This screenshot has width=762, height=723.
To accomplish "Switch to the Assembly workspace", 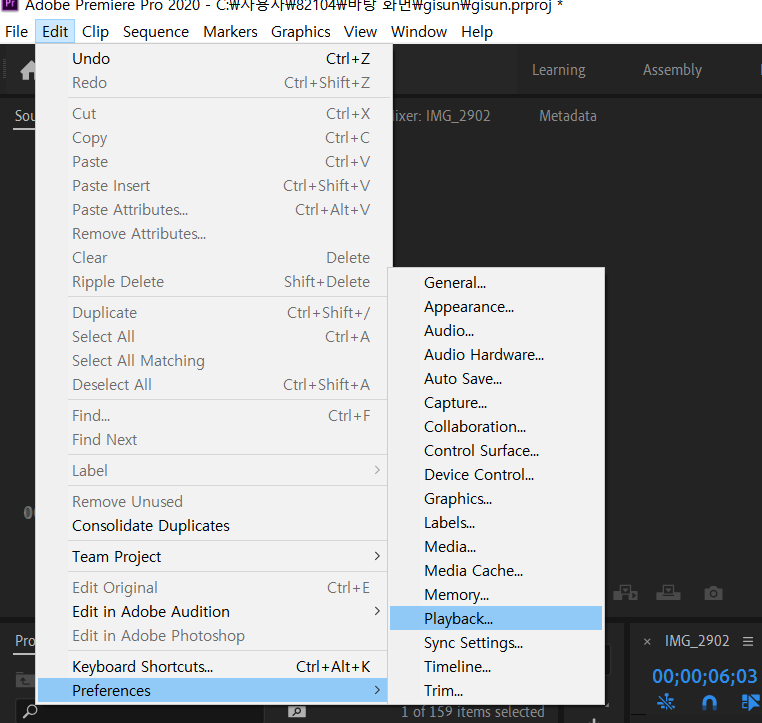I will pos(672,70).
